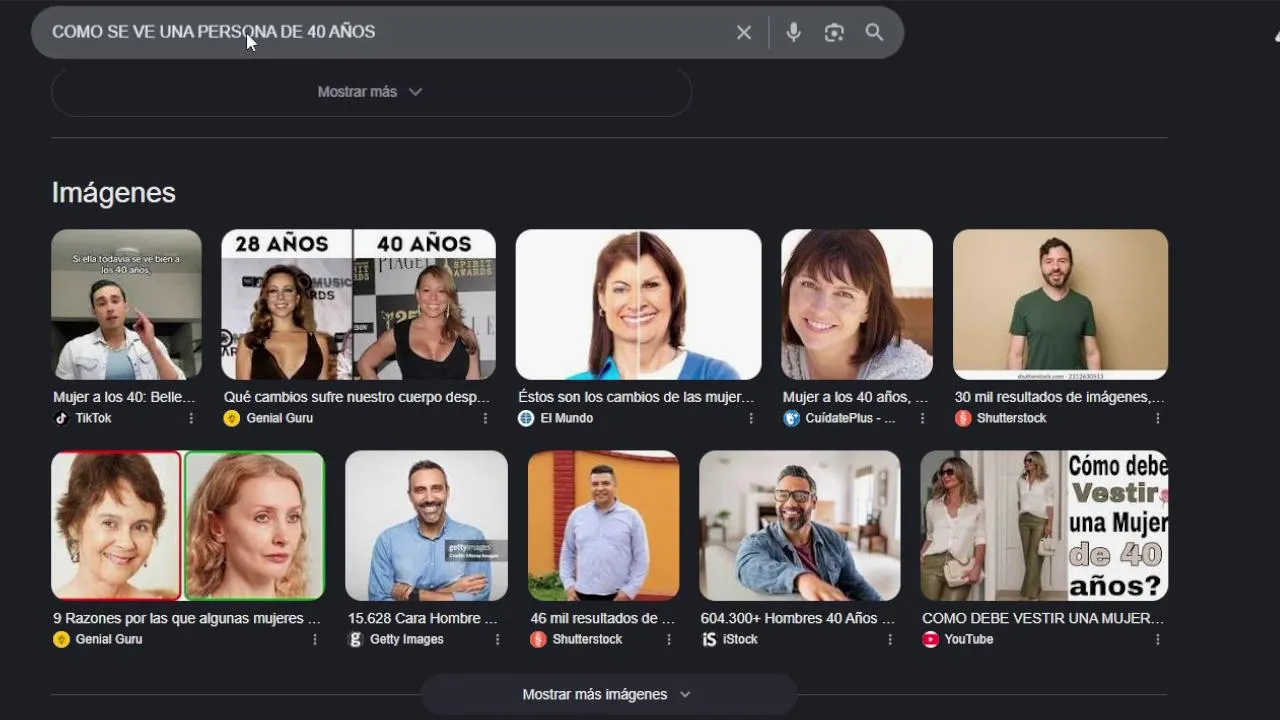Image resolution: width=1280 pixels, height=720 pixels.
Task: Open more options for CuídatePlus result
Action: [x=922, y=418]
